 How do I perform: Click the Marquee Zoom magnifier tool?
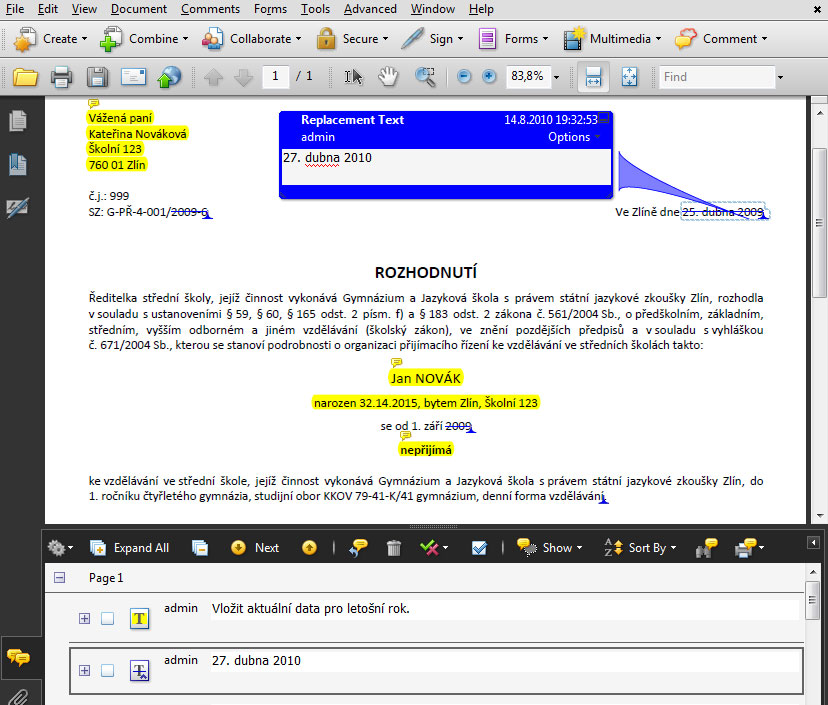click(x=425, y=77)
